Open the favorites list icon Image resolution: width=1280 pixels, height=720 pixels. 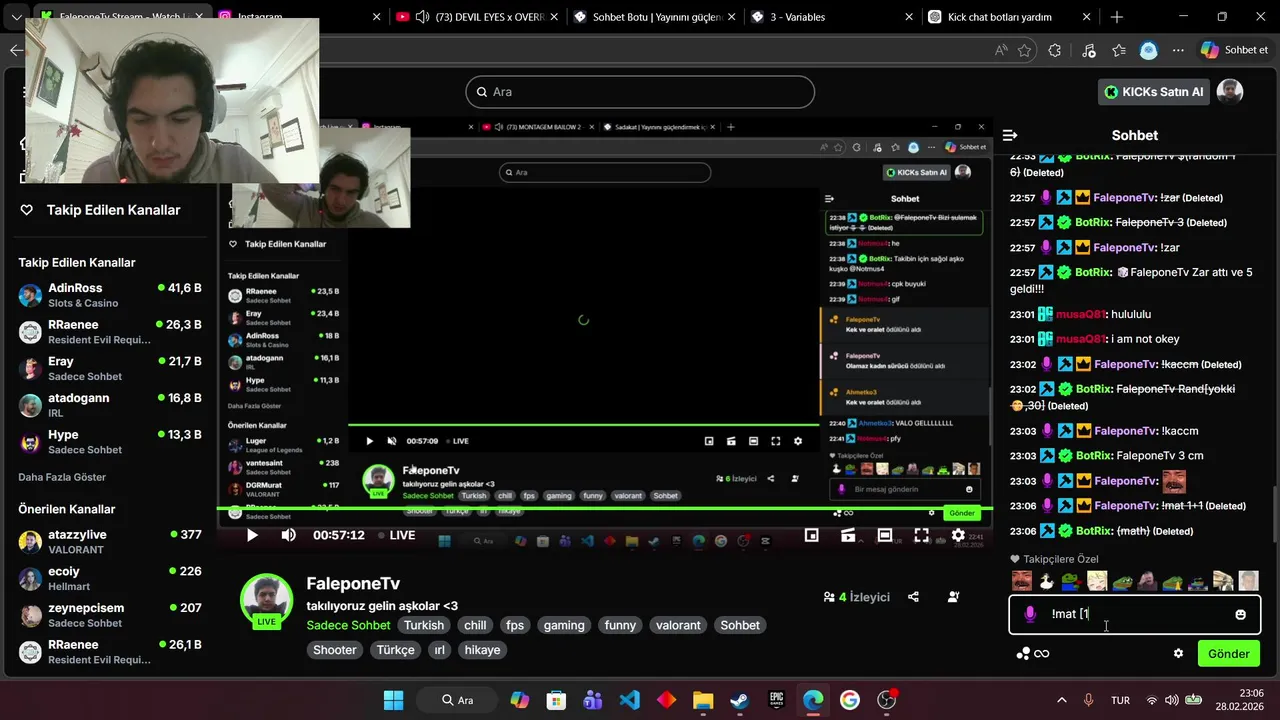(1119, 50)
